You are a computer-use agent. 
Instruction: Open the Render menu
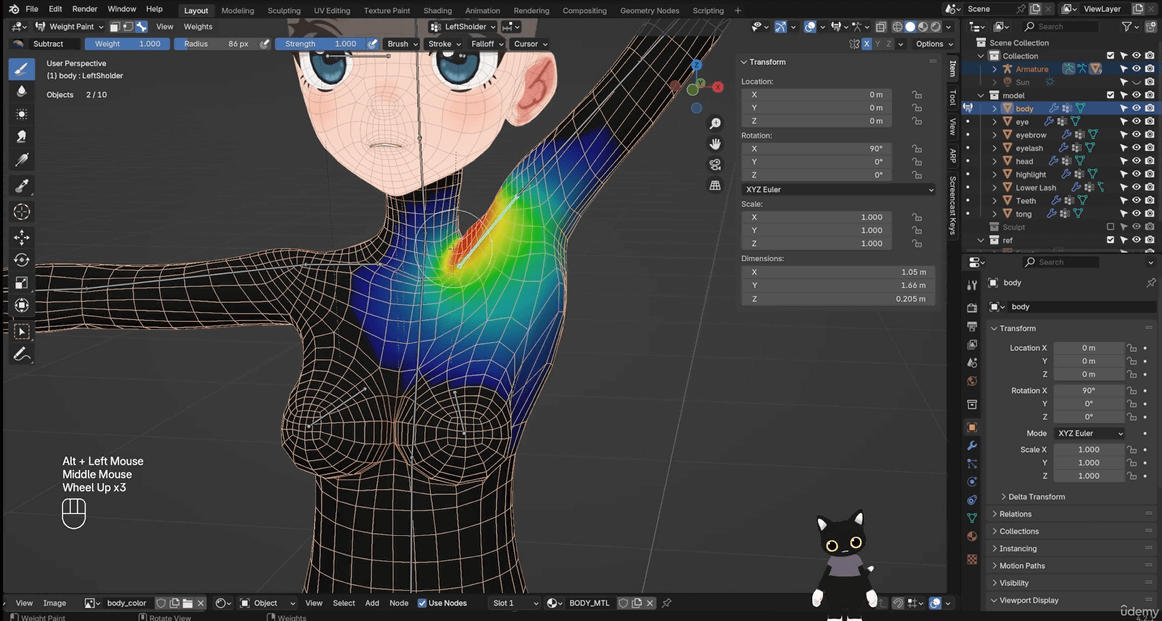coord(85,9)
